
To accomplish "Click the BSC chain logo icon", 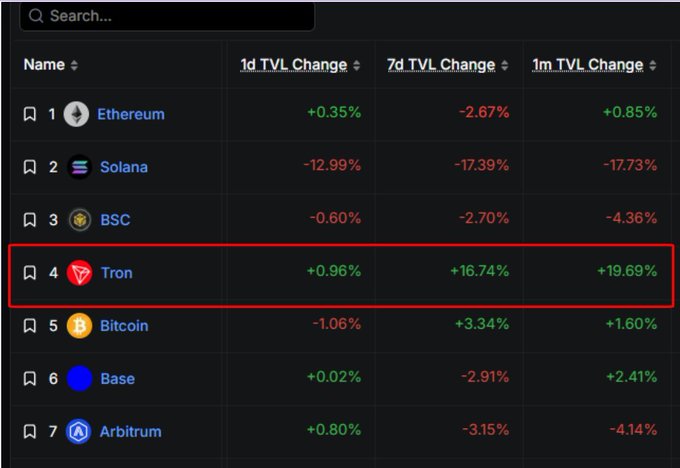I will [79, 220].
